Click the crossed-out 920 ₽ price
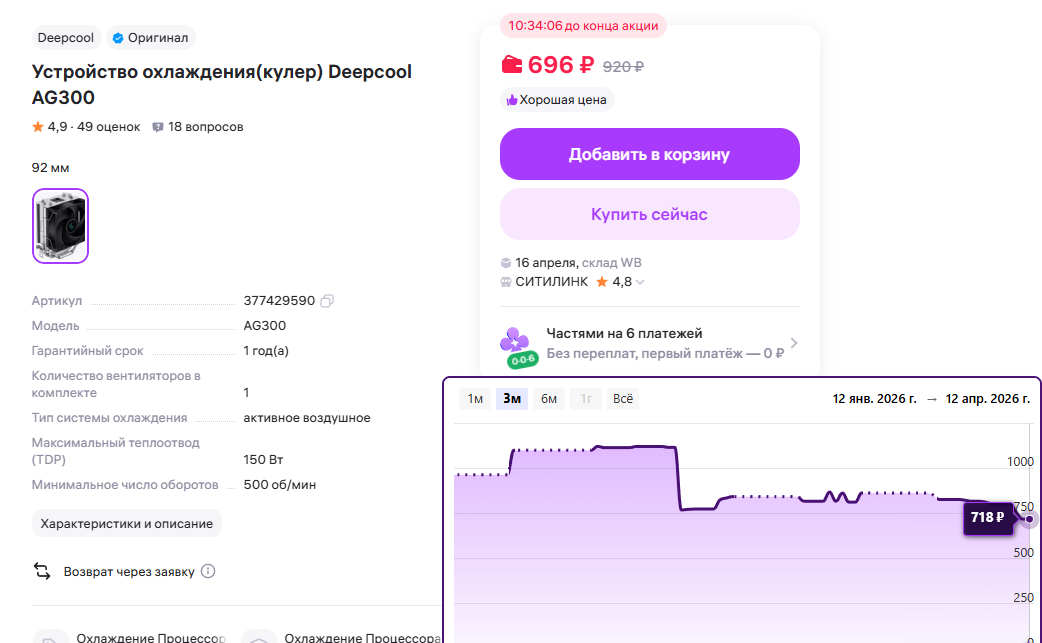Image resolution: width=1042 pixels, height=643 pixels. pos(623,66)
